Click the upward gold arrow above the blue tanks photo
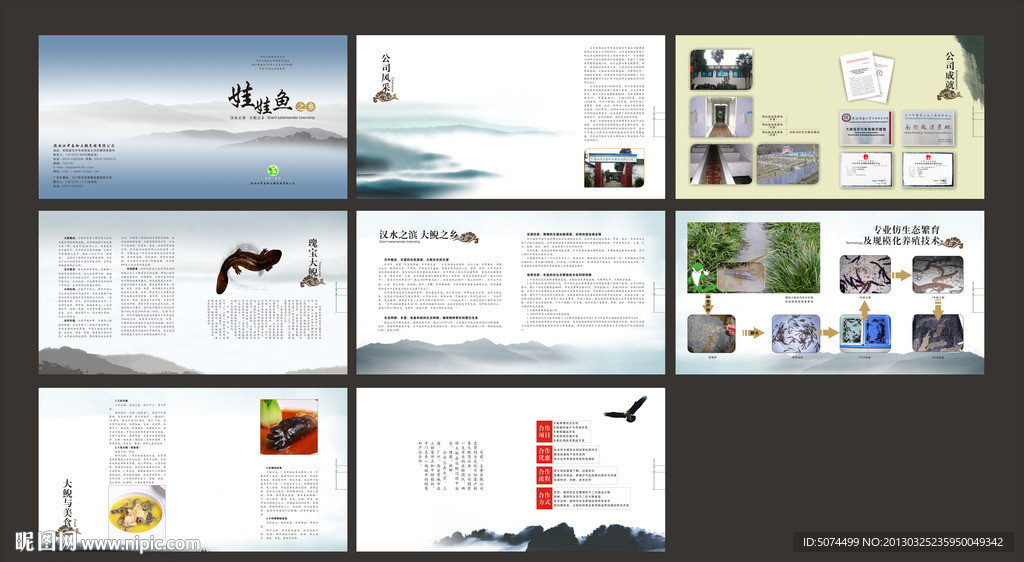The width and height of the screenshot is (1024, 562). [863, 309]
